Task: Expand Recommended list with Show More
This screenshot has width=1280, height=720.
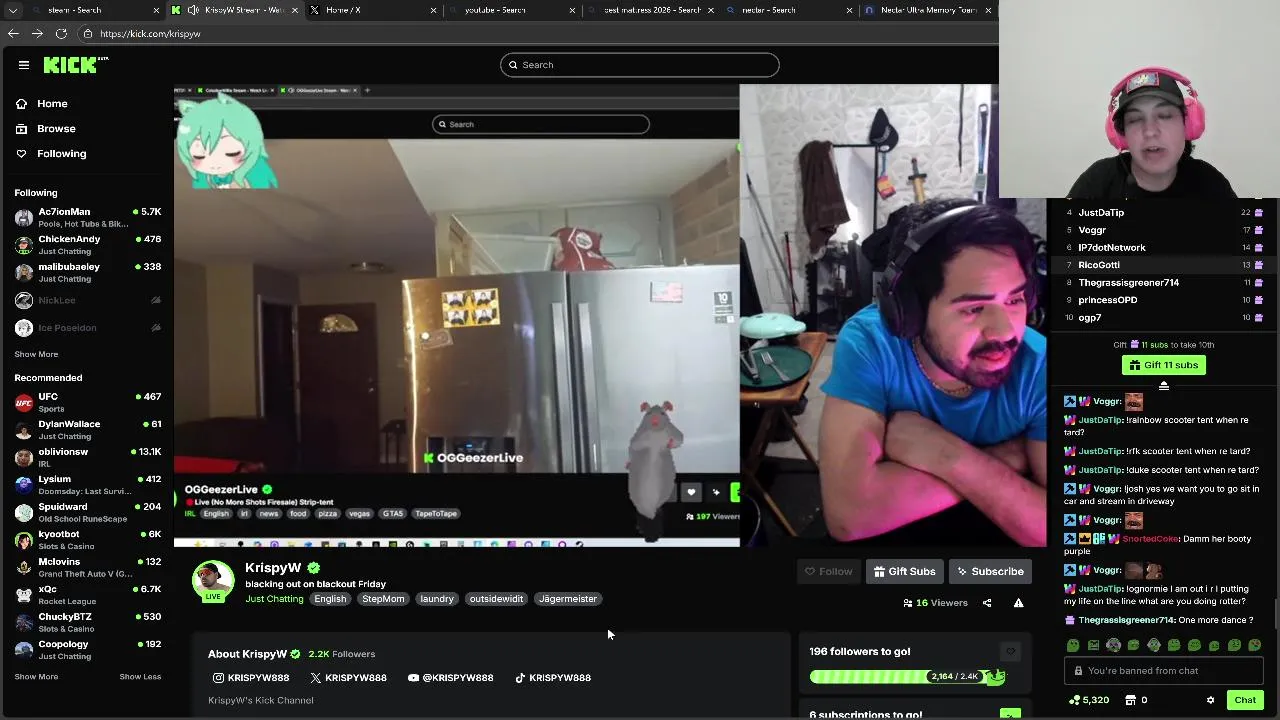Action: [x=36, y=677]
